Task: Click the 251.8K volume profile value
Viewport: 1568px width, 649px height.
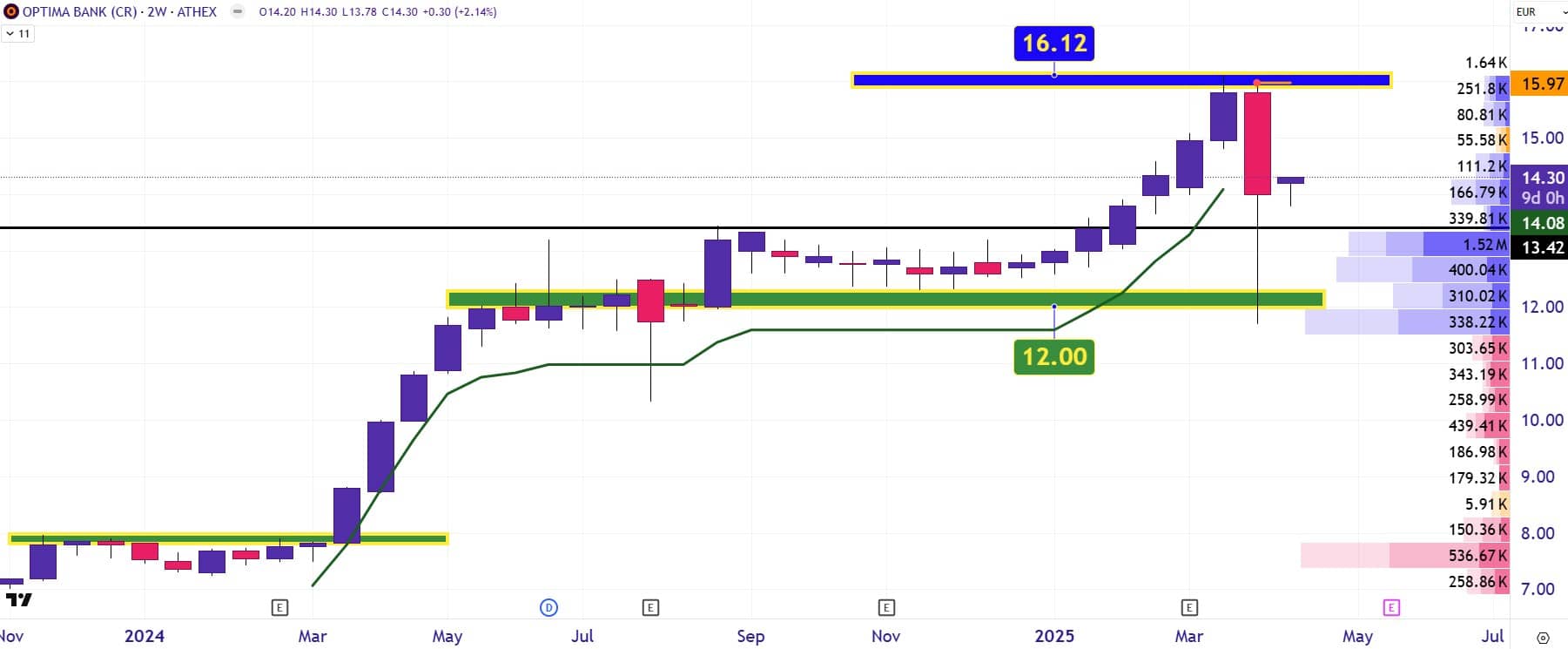Action: coord(1482,88)
